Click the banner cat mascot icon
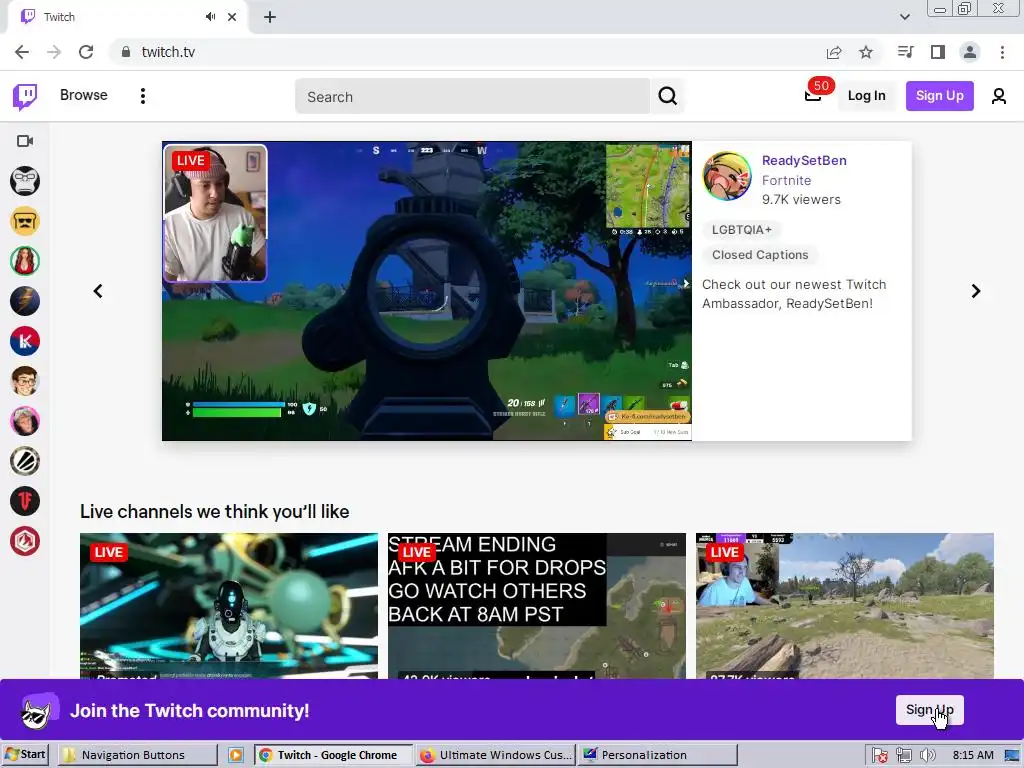The height and width of the screenshot is (768, 1024). [39, 711]
